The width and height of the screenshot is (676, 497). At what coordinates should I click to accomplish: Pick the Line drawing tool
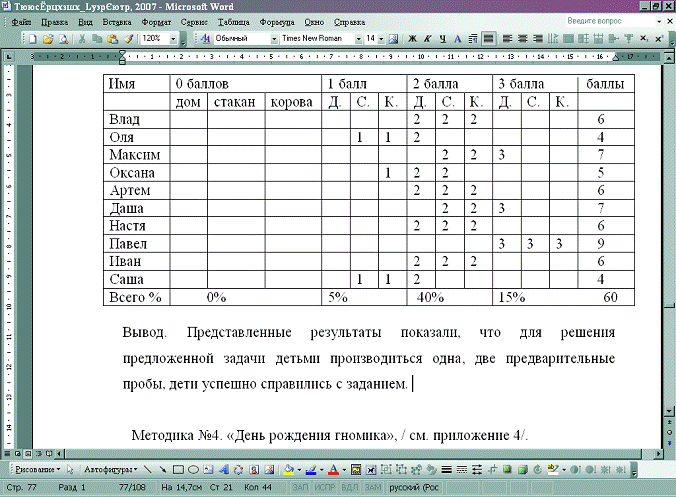(x=147, y=468)
